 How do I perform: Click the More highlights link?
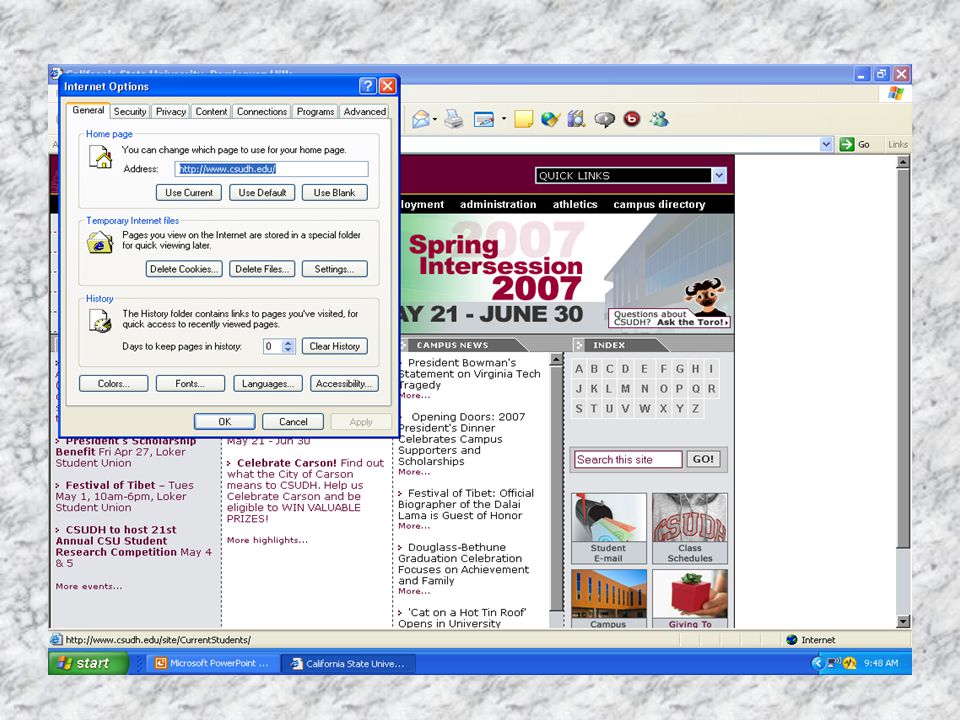point(267,540)
